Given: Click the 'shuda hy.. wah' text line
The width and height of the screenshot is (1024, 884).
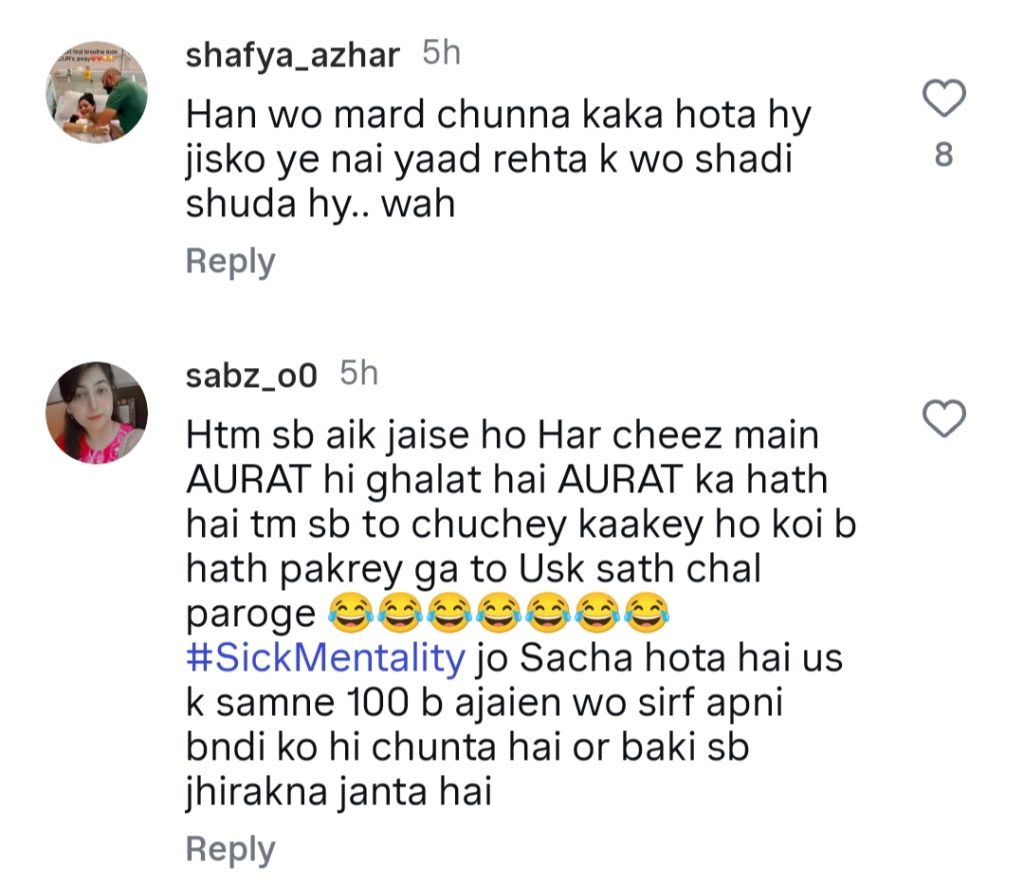Looking at the screenshot, I should point(320,205).
